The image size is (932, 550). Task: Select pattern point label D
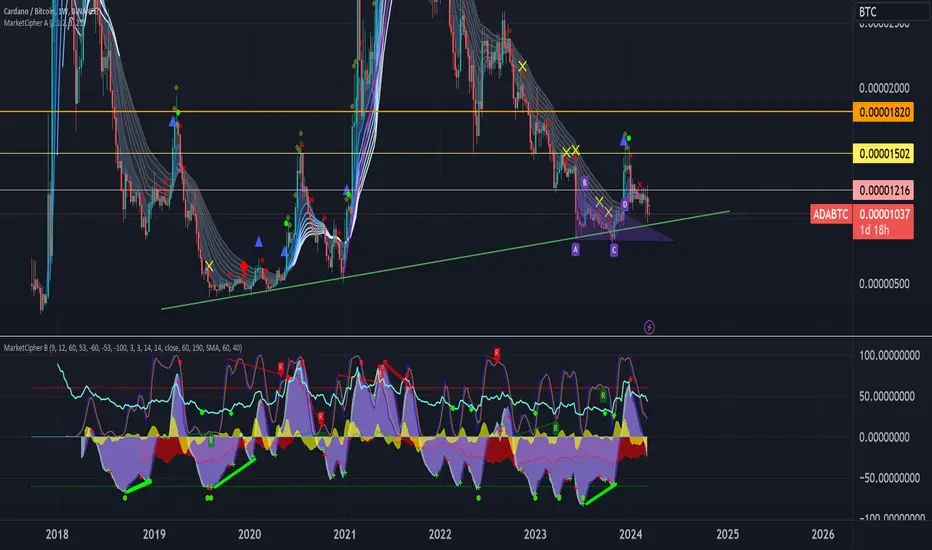coord(625,205)
